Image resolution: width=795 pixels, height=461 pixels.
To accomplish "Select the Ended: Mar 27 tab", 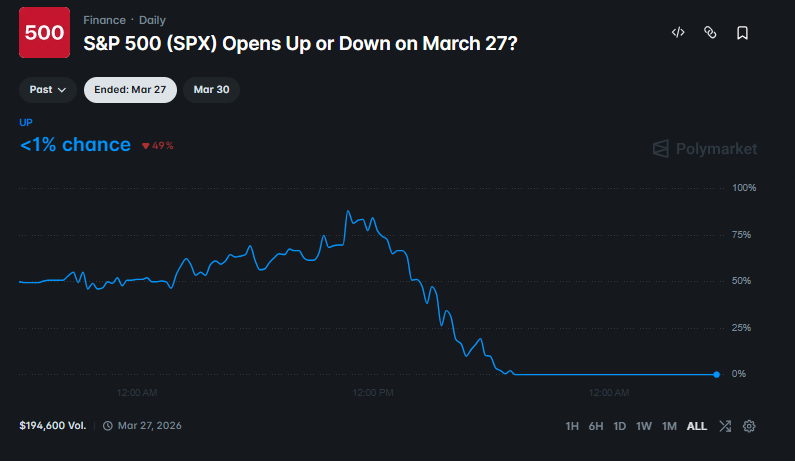I will [x=130, y=90].
